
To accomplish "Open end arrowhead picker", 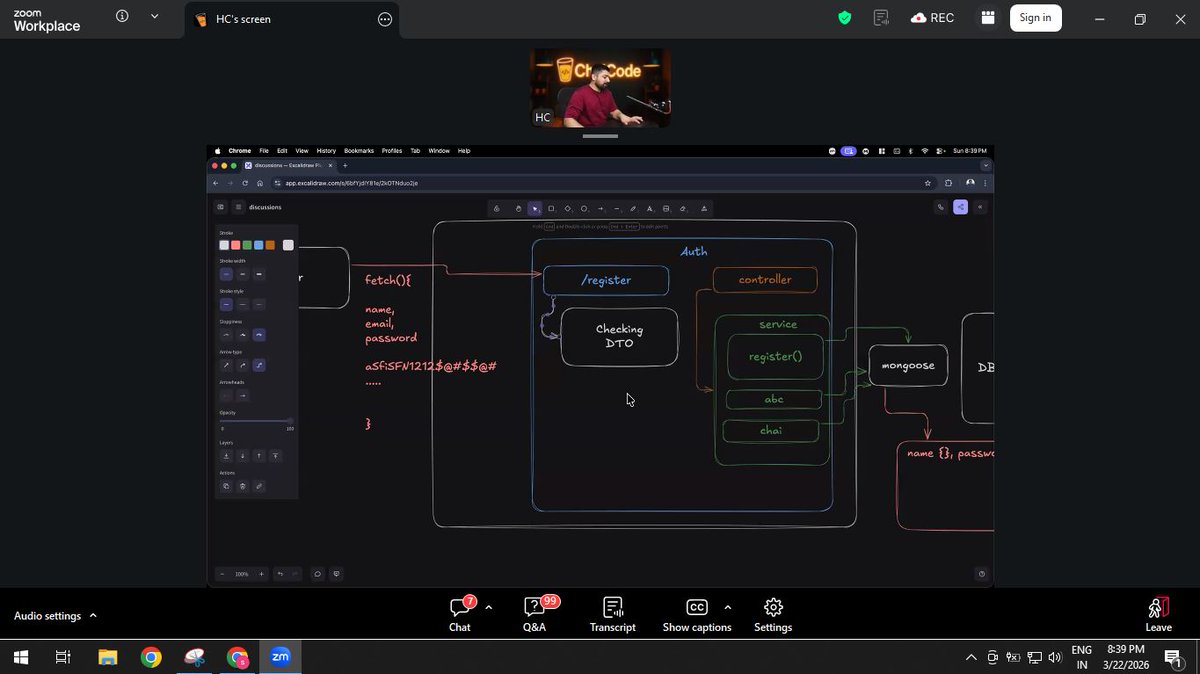I will 243,395.
